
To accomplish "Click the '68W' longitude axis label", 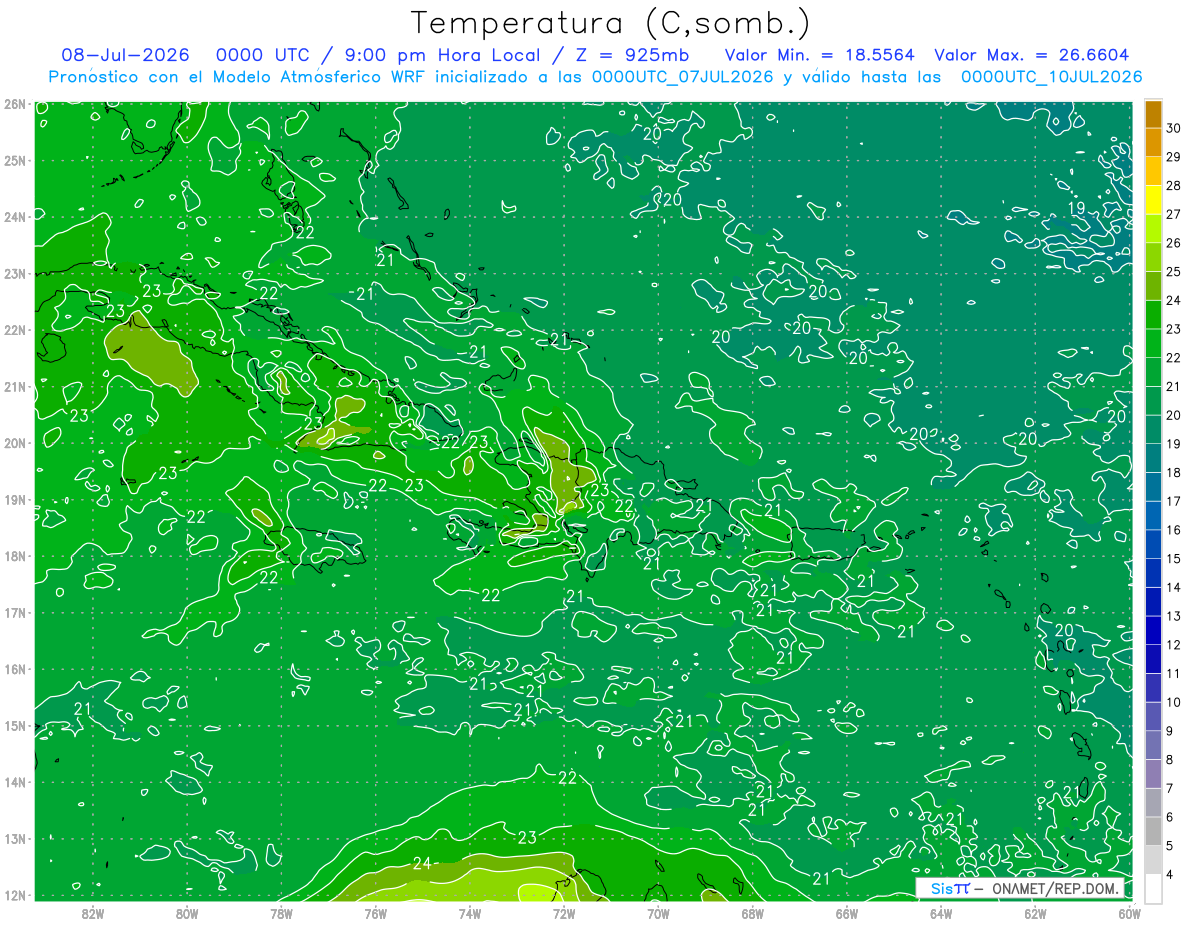I will pos(753,913).
